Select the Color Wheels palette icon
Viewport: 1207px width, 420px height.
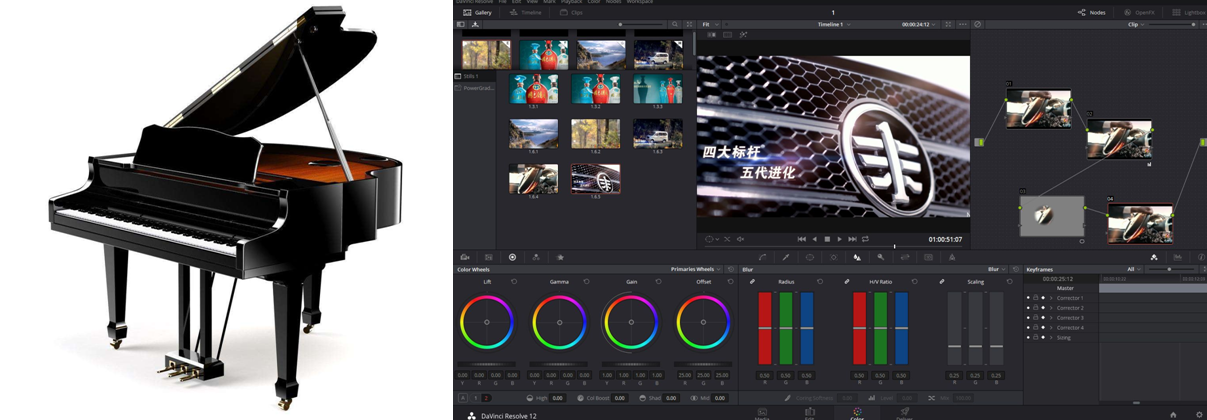[512, 257]
